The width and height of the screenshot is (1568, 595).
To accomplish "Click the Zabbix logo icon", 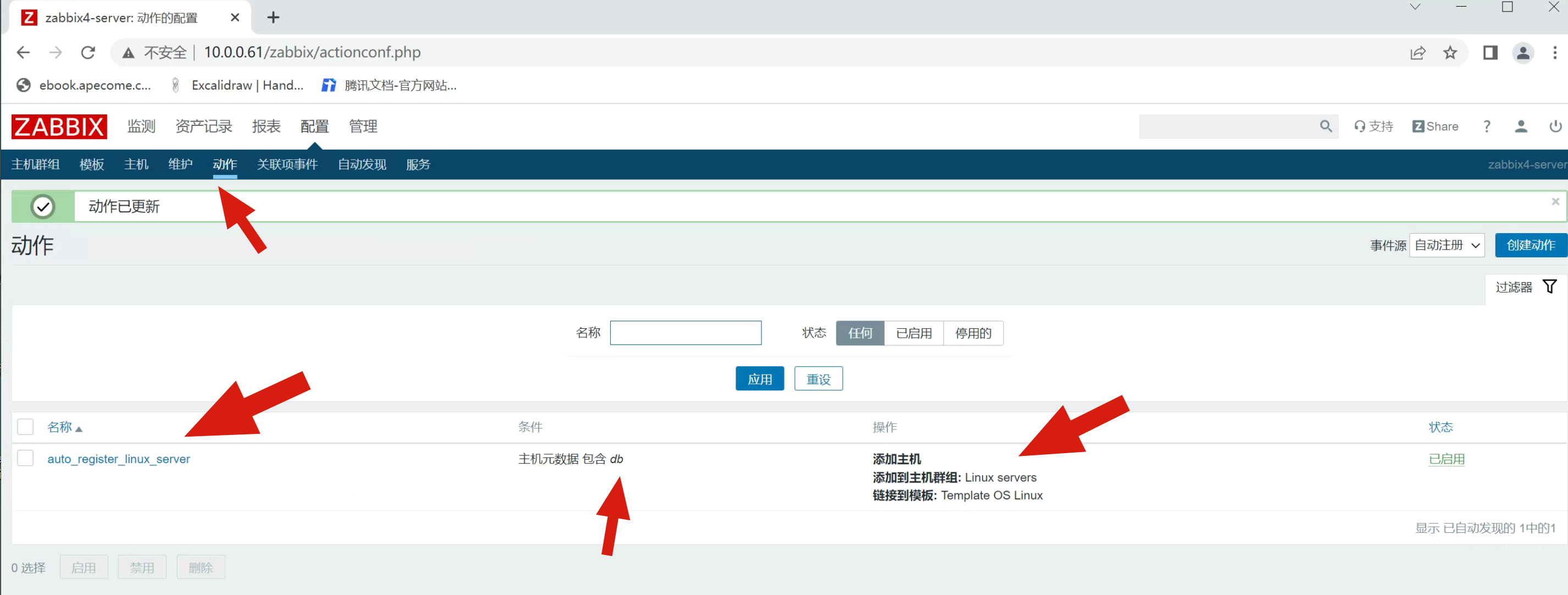I will tap(59, 126).
